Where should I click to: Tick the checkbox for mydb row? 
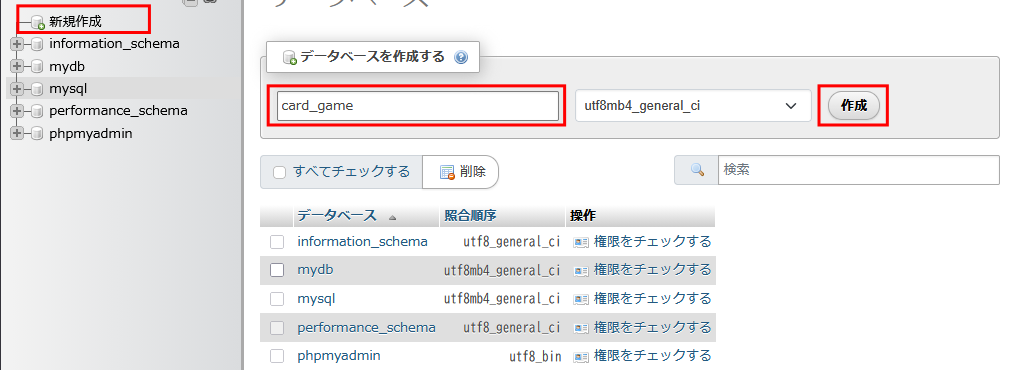277,270
